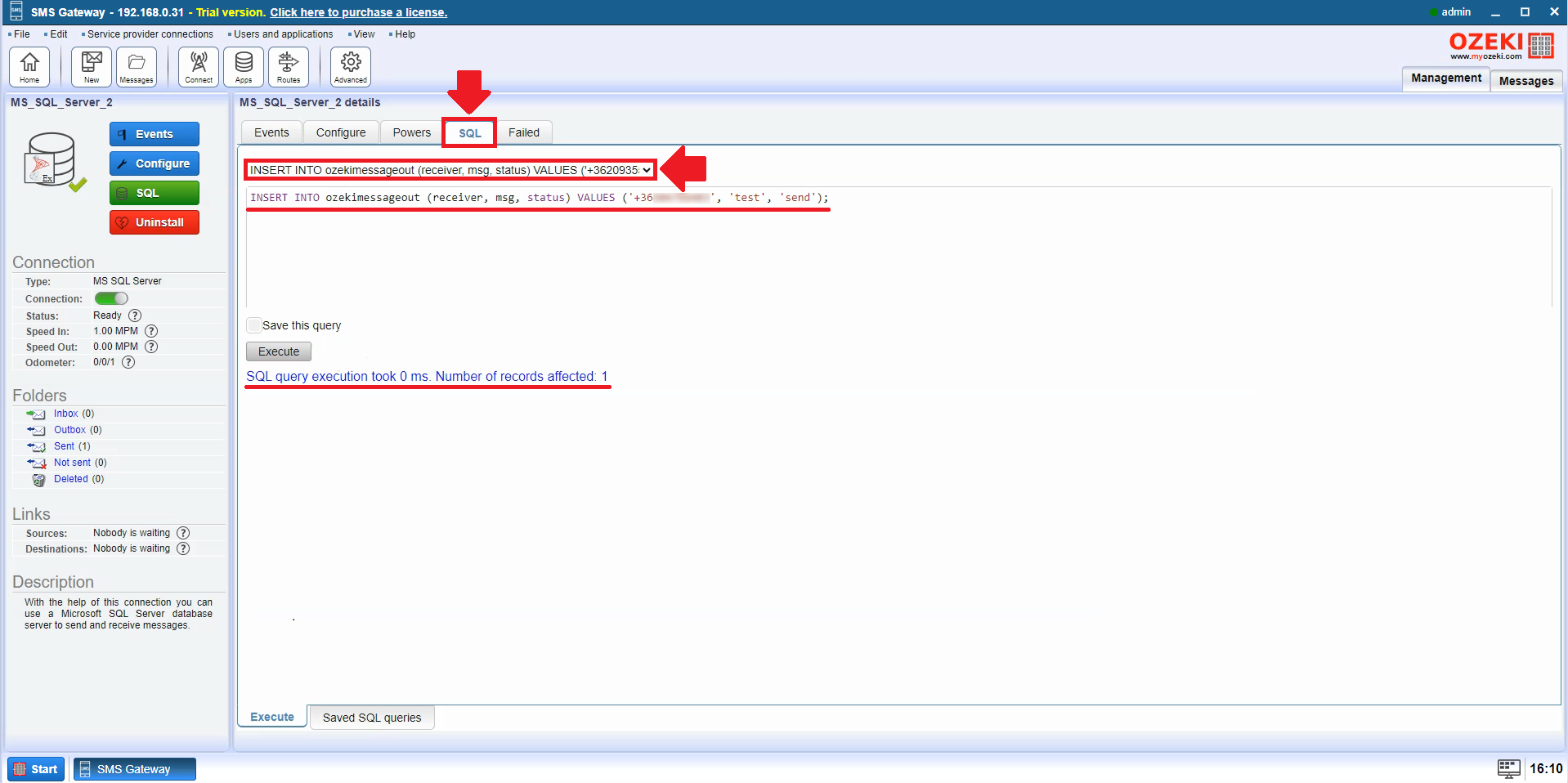Open the Messages folder toolbar icon

[x=137, y=67]
